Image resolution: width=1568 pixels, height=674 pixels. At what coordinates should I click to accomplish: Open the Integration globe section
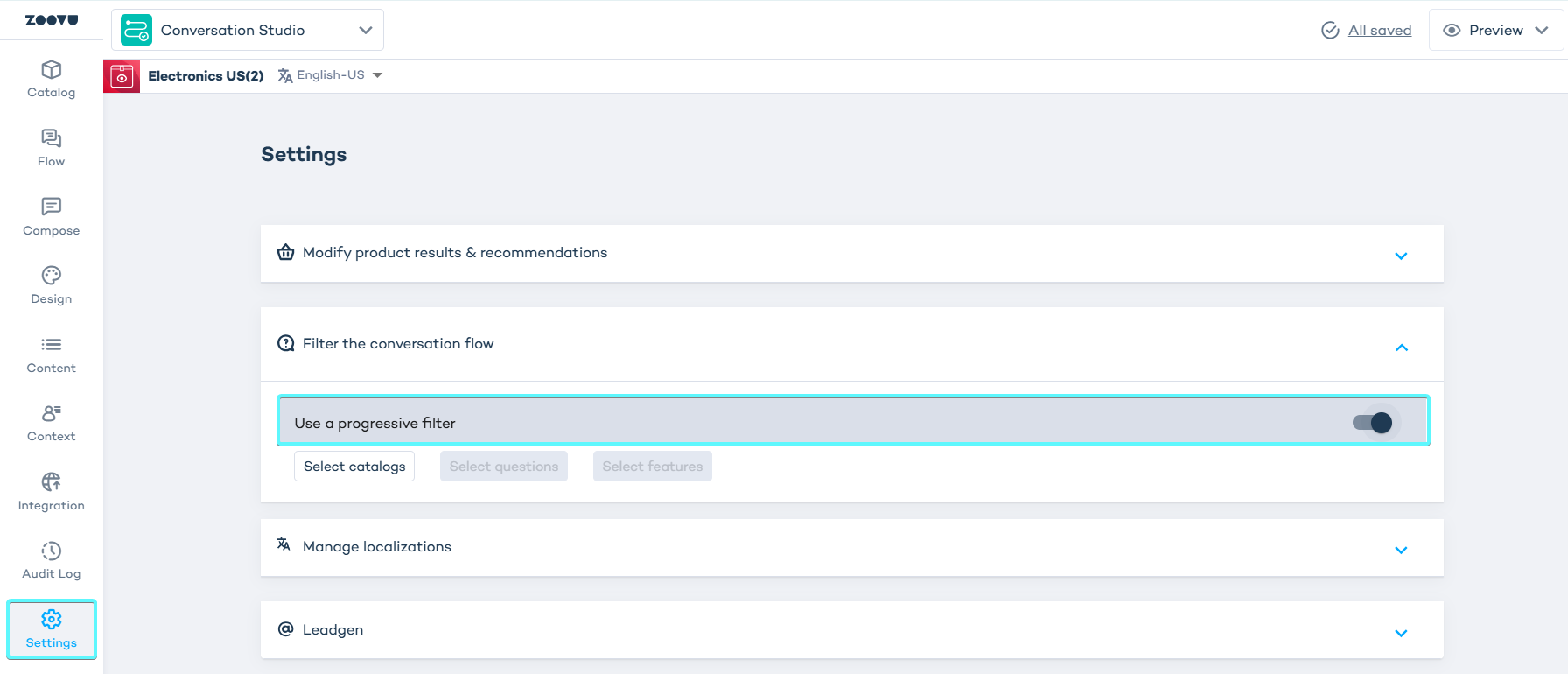51,492
